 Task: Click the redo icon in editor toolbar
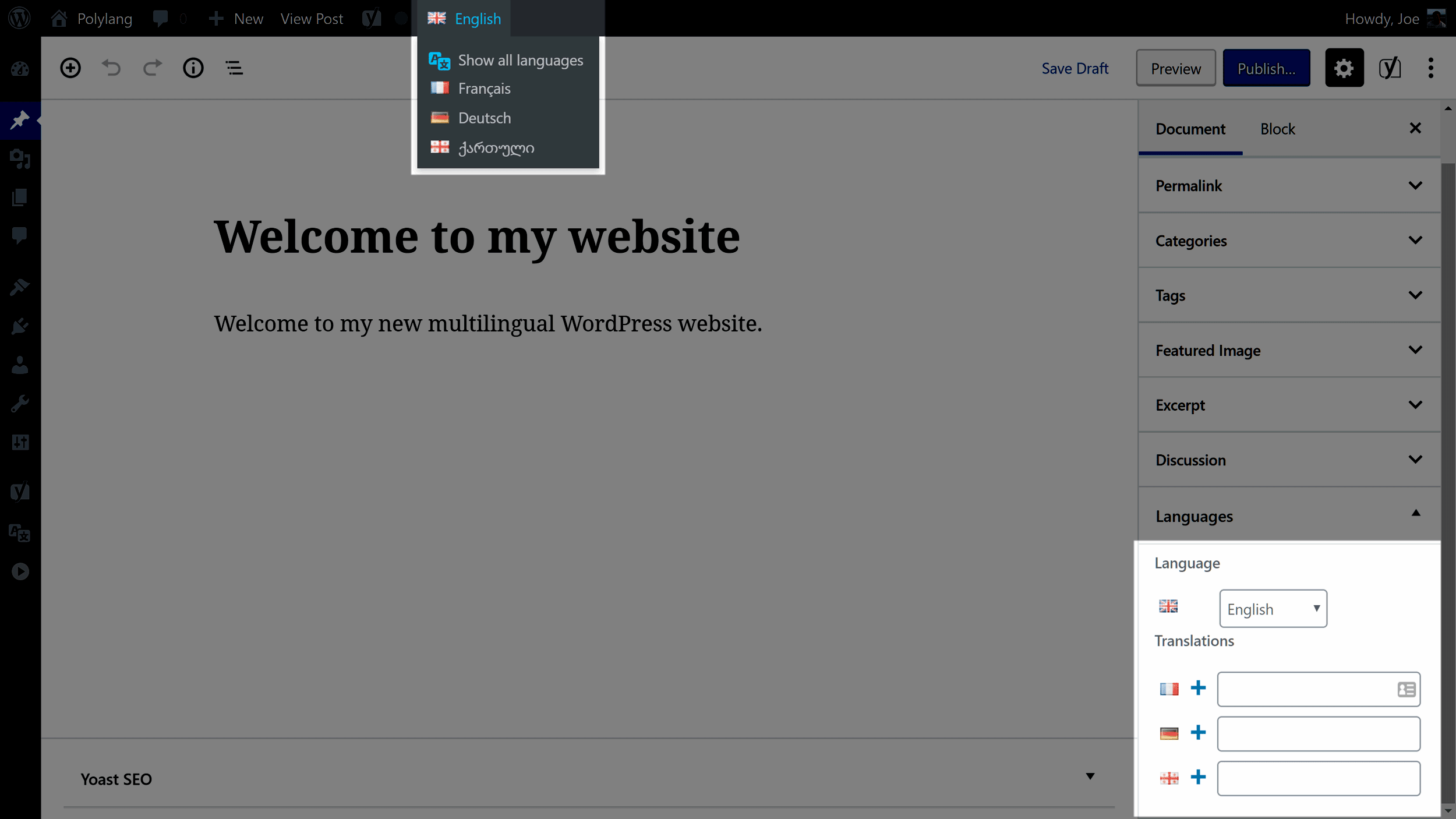(153, 67)
